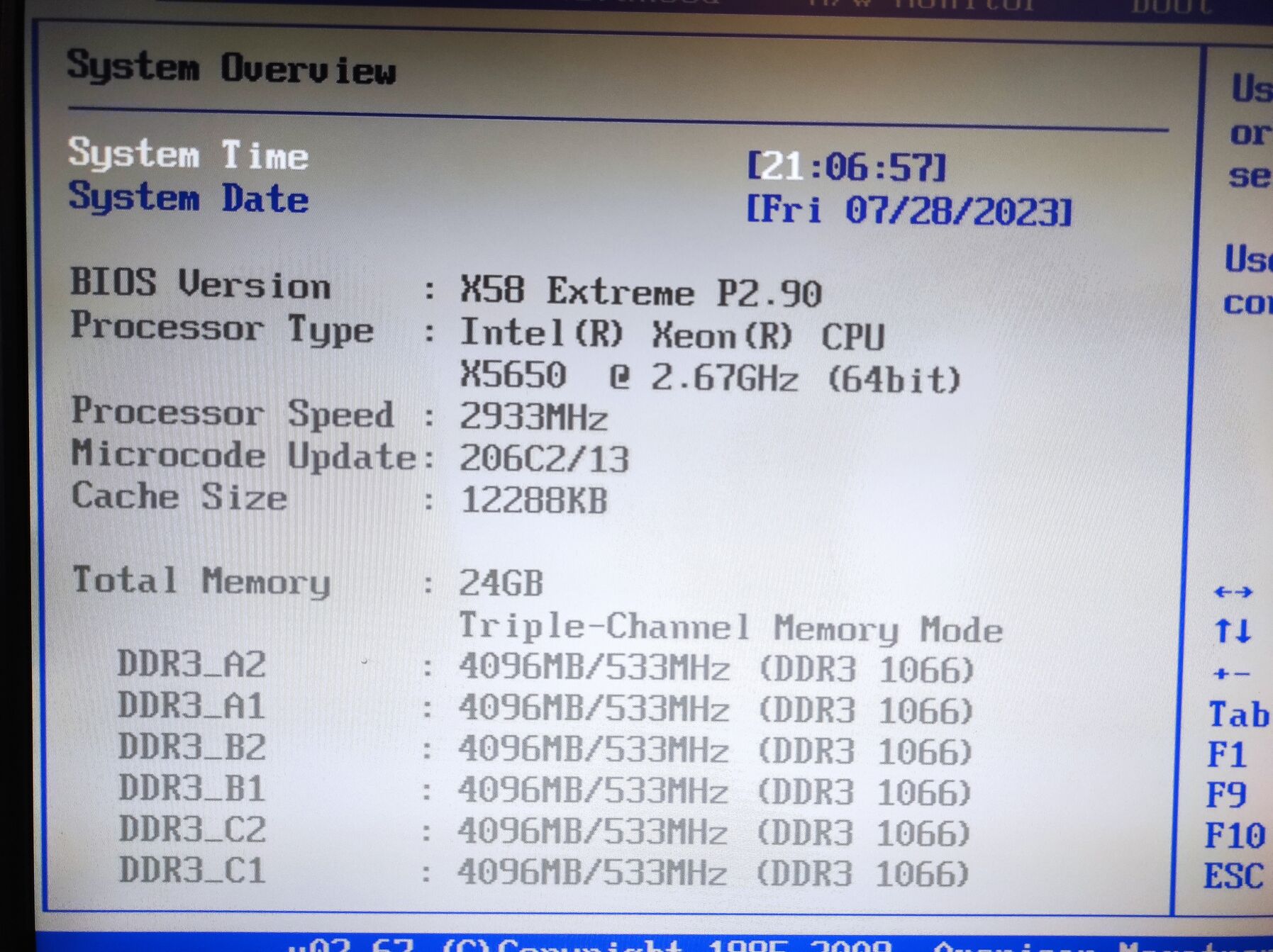The image size is (1273, 952).
Task: Click the 2933MHz processor speed value
Action: click(534, 417)
